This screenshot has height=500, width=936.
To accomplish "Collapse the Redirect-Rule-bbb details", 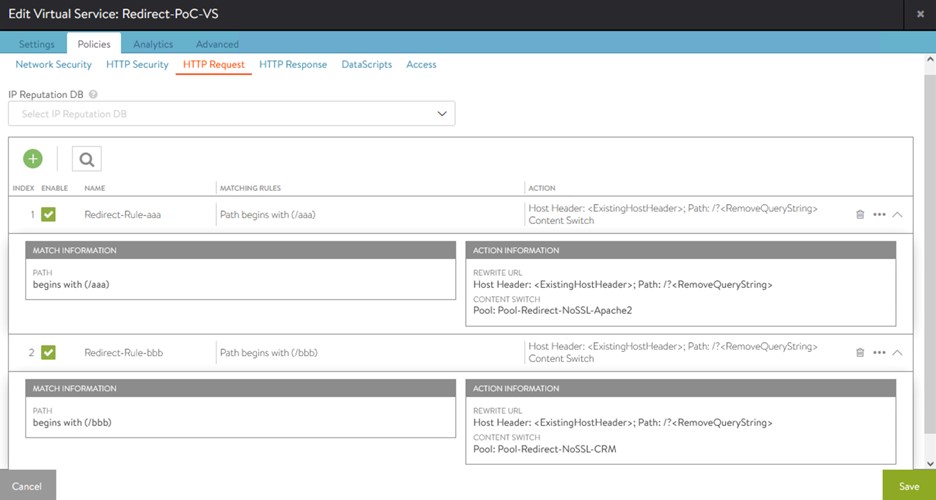I will tap(897, 352).
